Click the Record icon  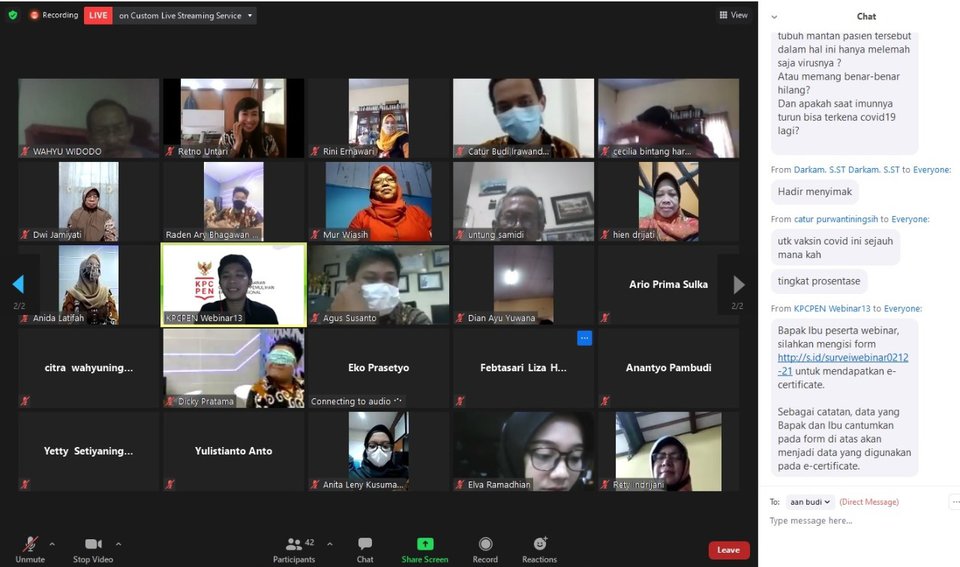(485, 544)
